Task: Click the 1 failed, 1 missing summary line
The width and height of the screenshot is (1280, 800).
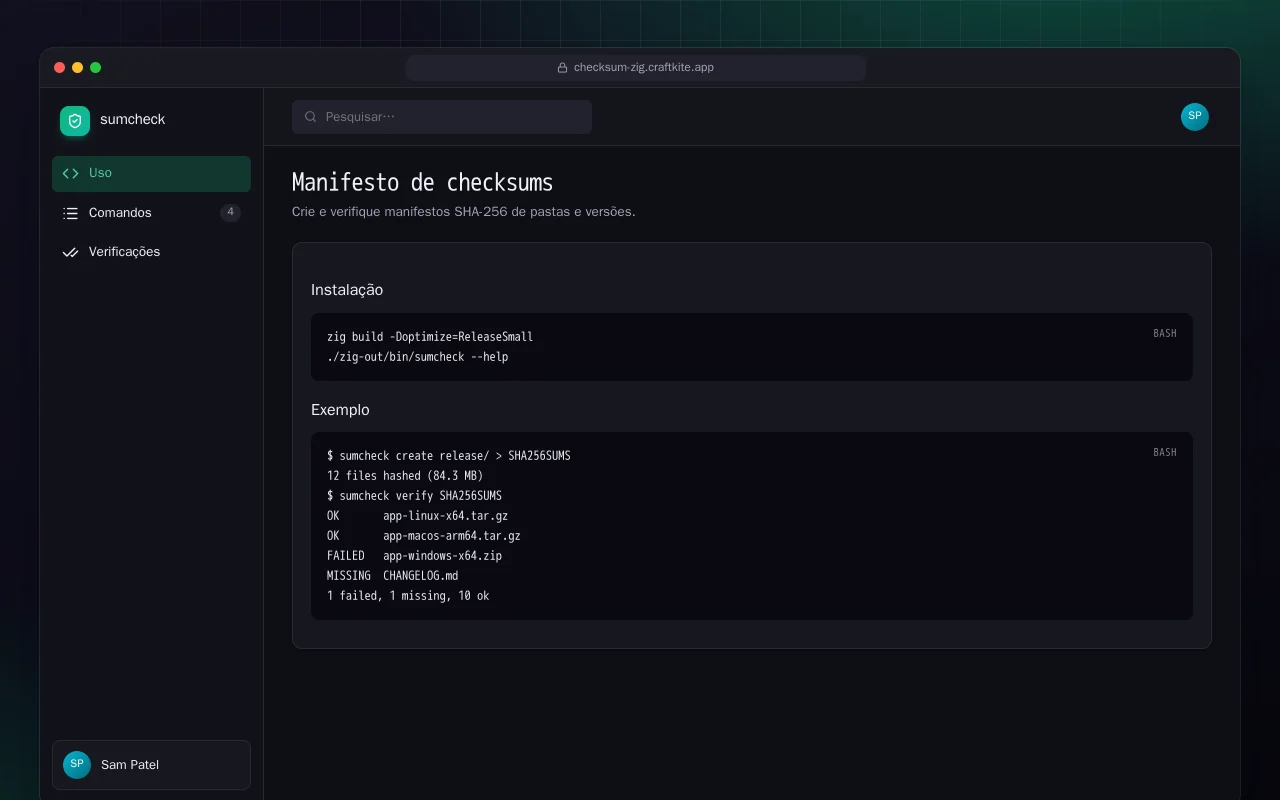Action: 408,596
